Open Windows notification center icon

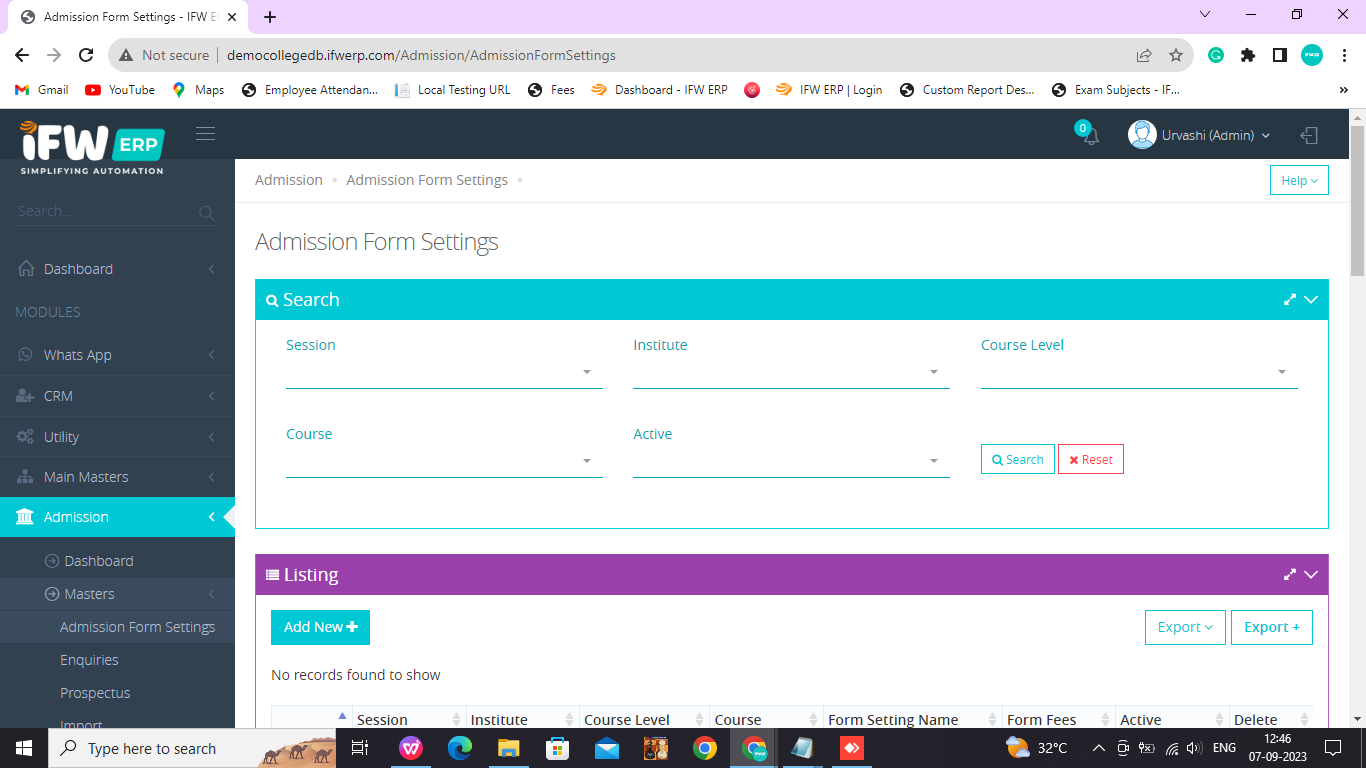[x=1332, y=748]
